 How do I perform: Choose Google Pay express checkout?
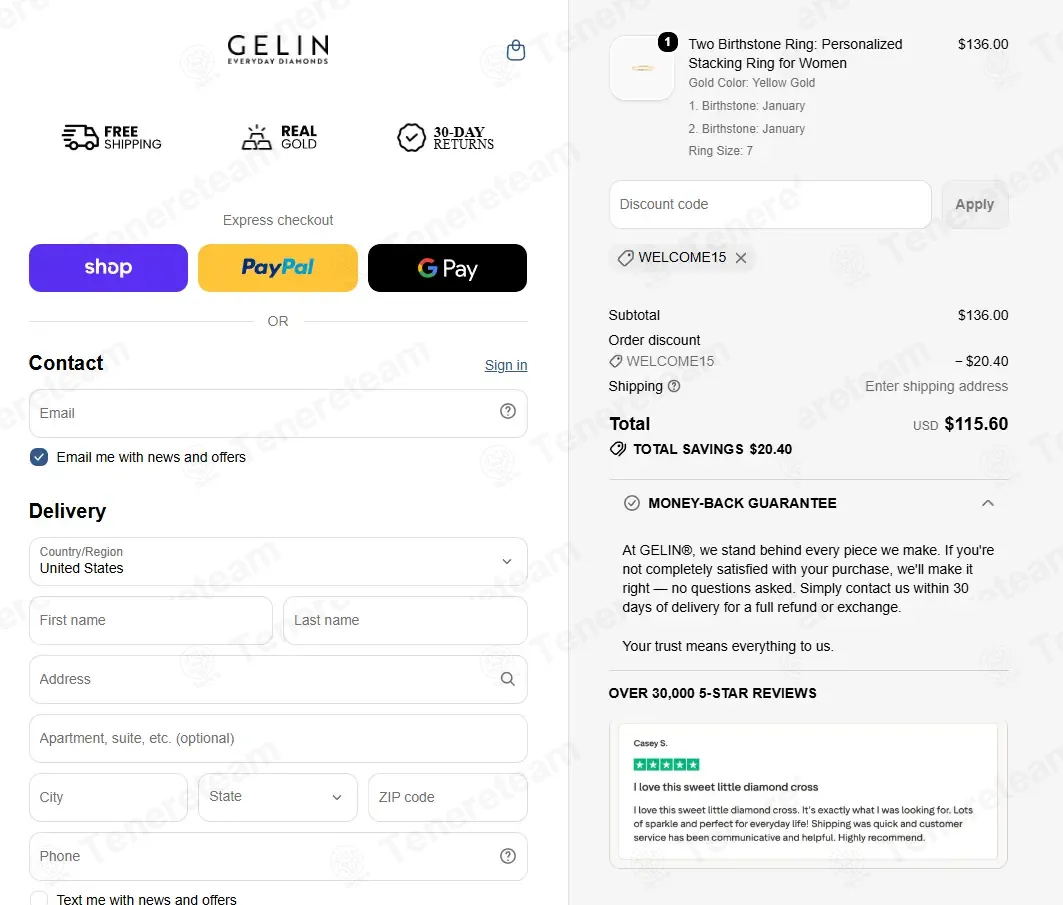point(447,268)
